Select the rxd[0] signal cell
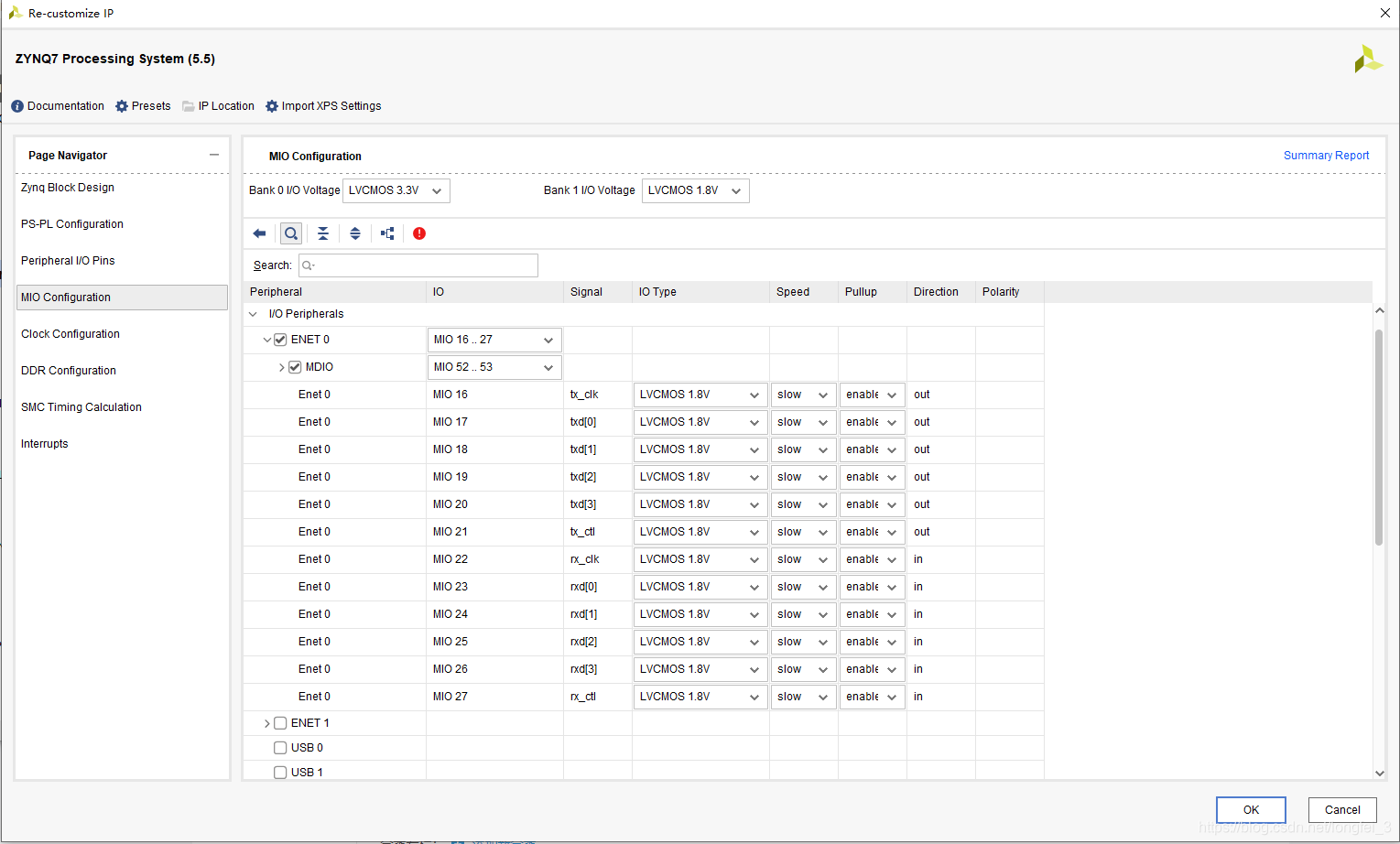This screenshot has height=844, width=1400. (x=598, y=587)
